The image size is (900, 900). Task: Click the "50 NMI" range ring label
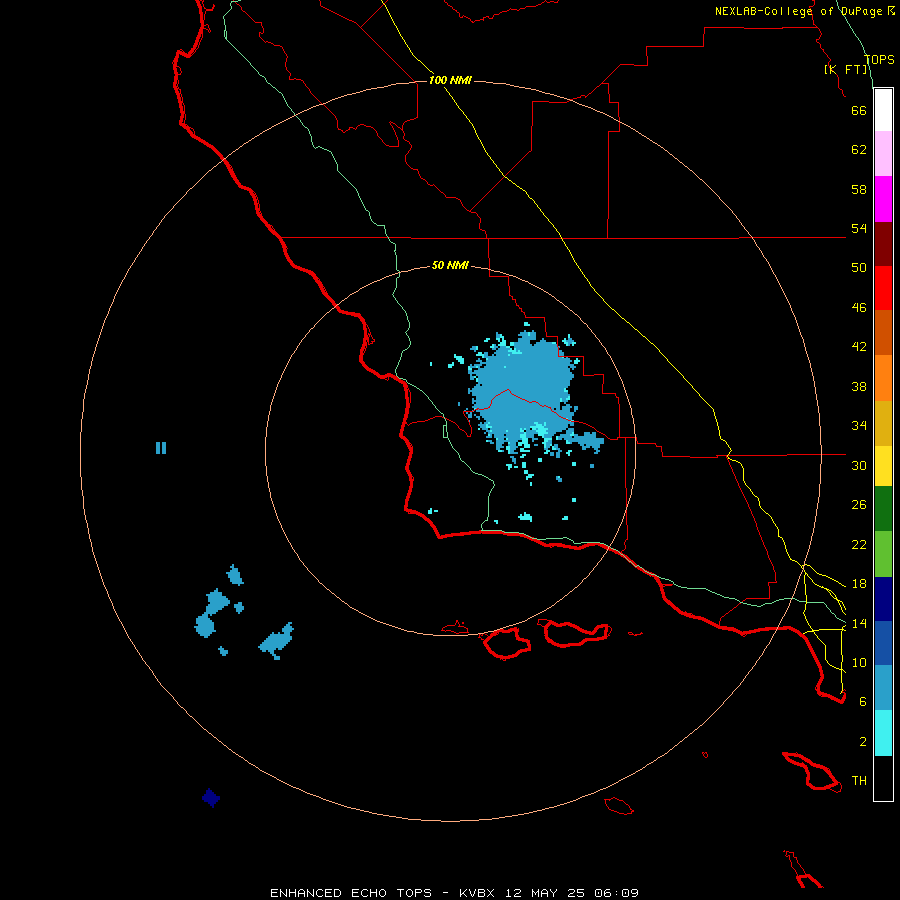450,265
